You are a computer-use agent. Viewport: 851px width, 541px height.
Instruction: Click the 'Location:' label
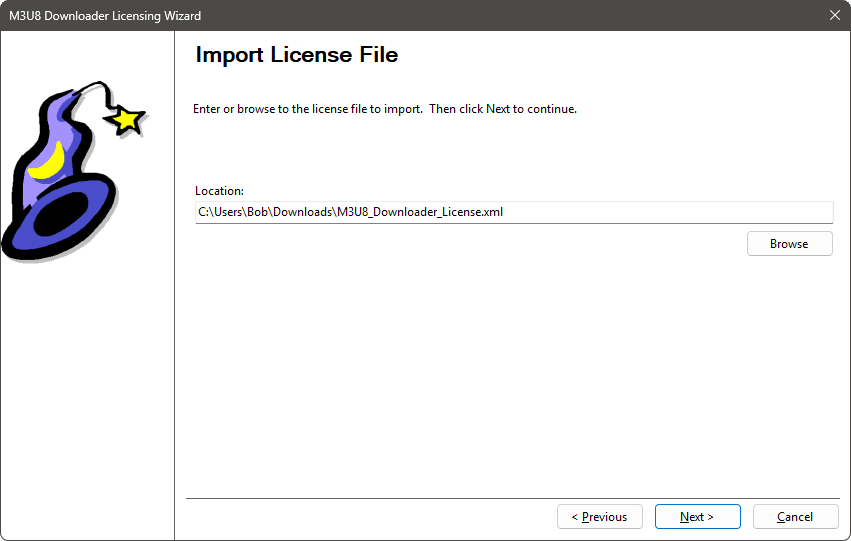tap(219, 191)
